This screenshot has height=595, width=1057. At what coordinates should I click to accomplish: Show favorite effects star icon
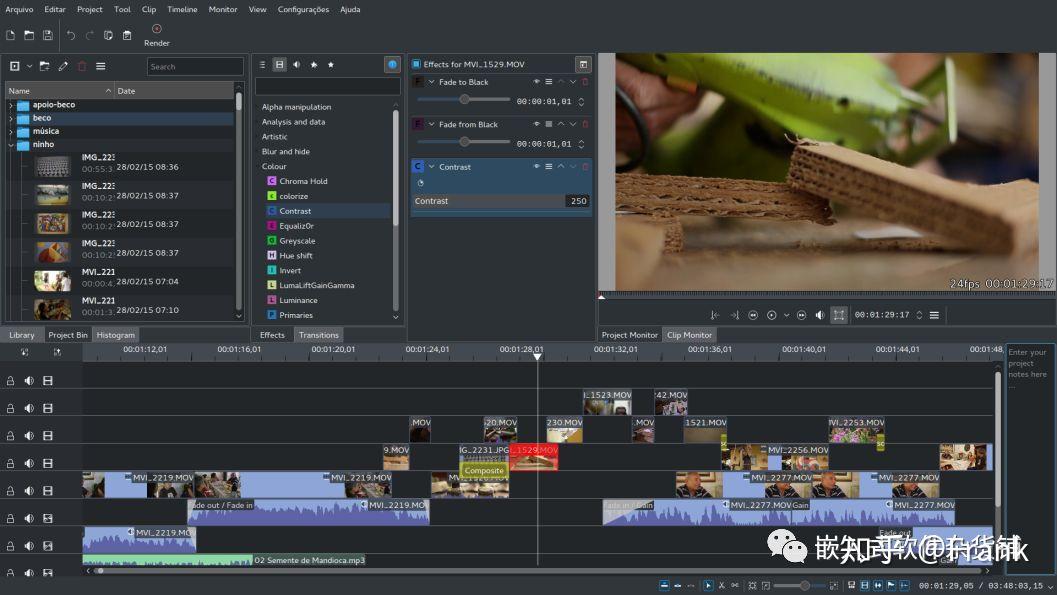[331, 65]
